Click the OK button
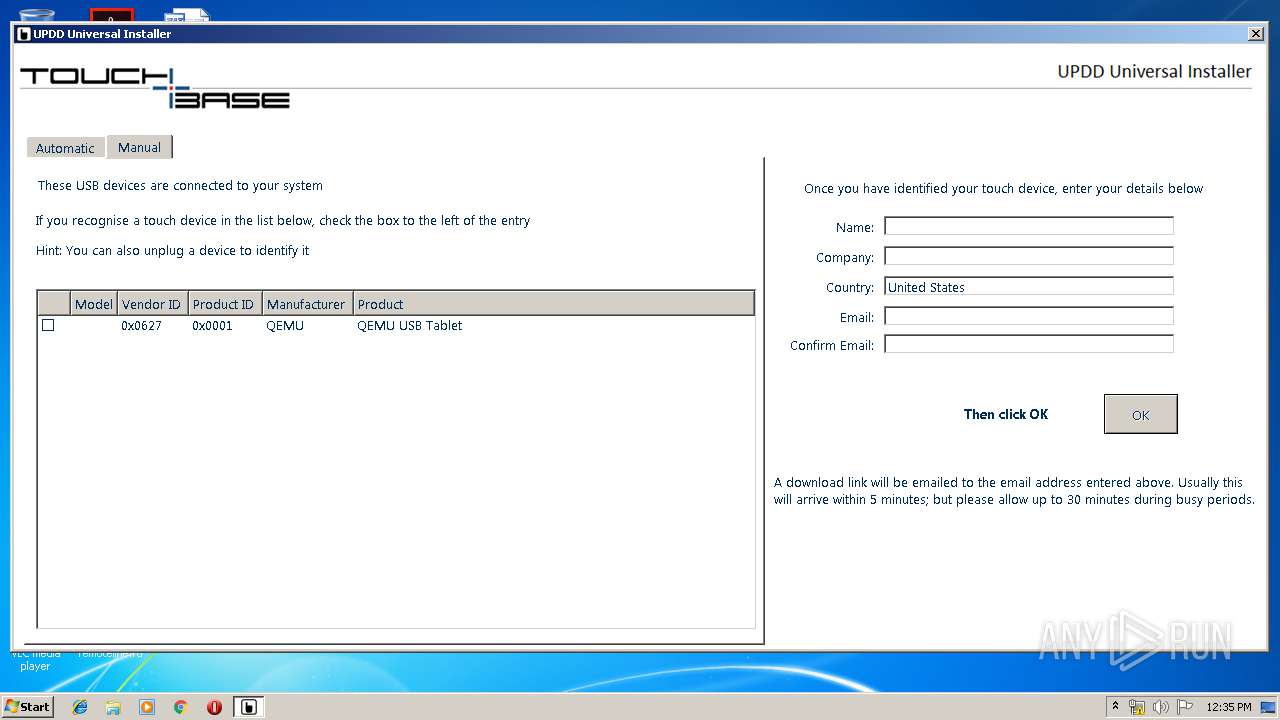This screenshot has height=720, width=1280. [1140, 414]
